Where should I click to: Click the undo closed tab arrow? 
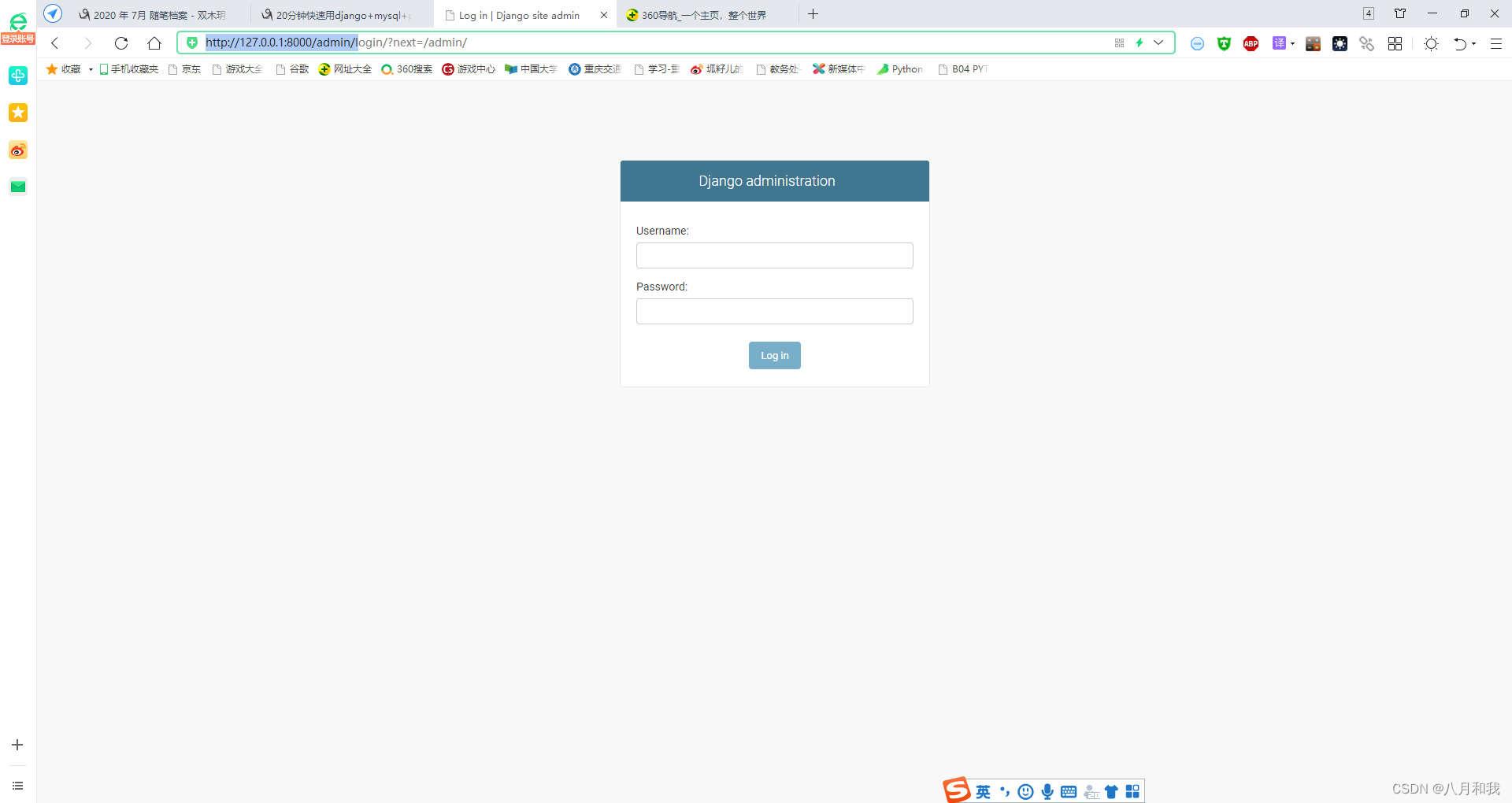1460,44
